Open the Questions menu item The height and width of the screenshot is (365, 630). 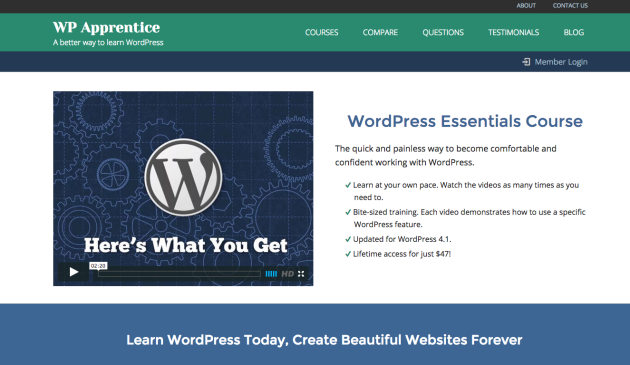pyautogui.click(x=443, y=32)
